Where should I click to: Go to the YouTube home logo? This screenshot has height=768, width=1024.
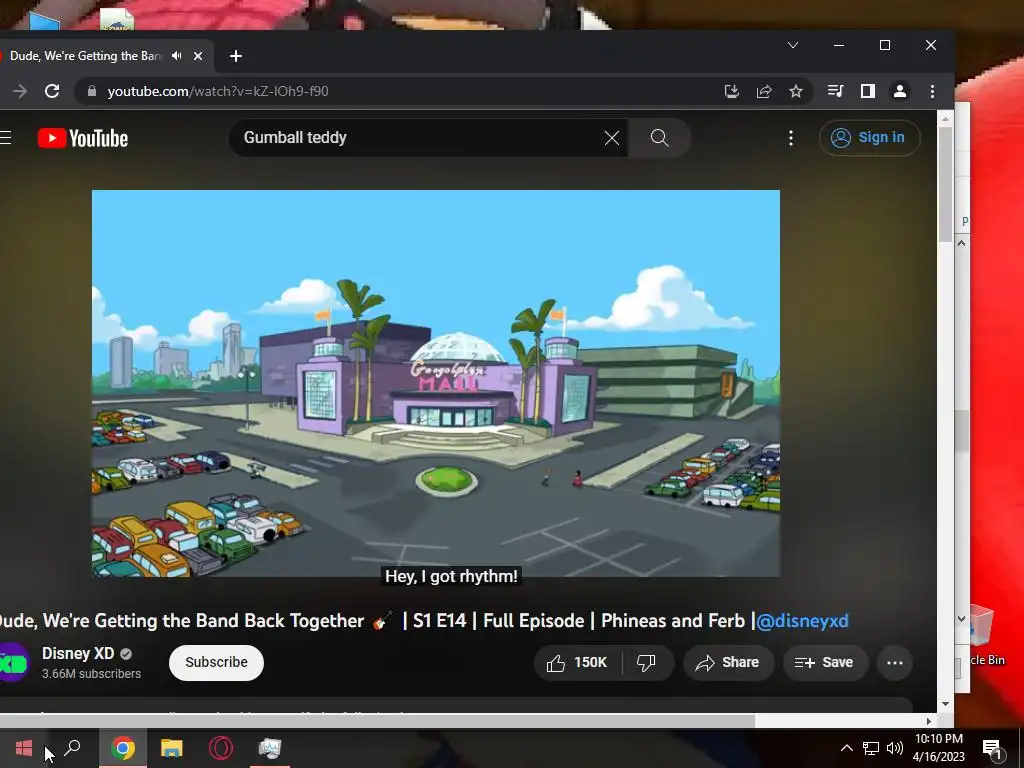pyautogui.click(x=83, y=138)
